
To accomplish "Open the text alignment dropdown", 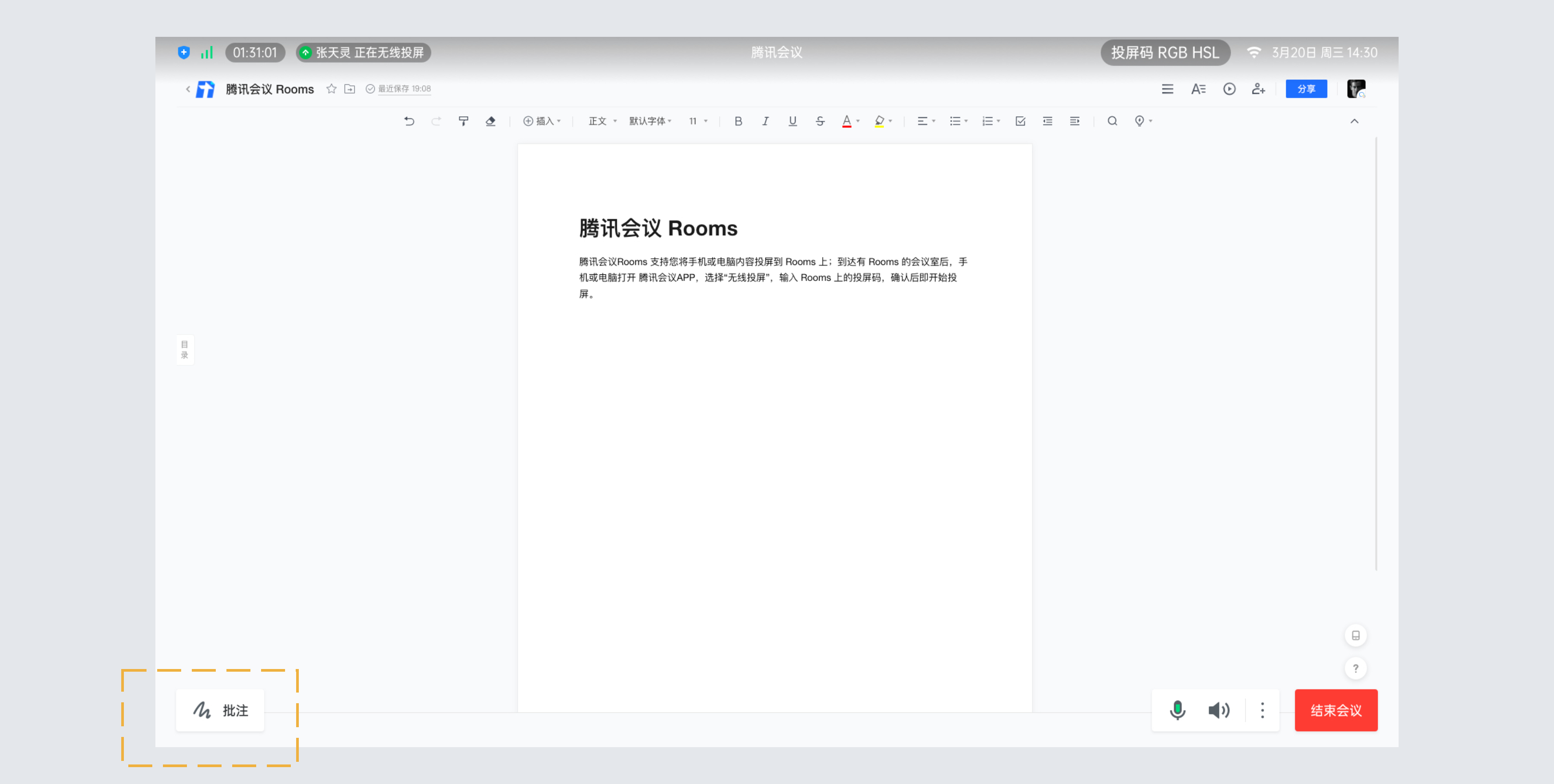I will [926, 121].
